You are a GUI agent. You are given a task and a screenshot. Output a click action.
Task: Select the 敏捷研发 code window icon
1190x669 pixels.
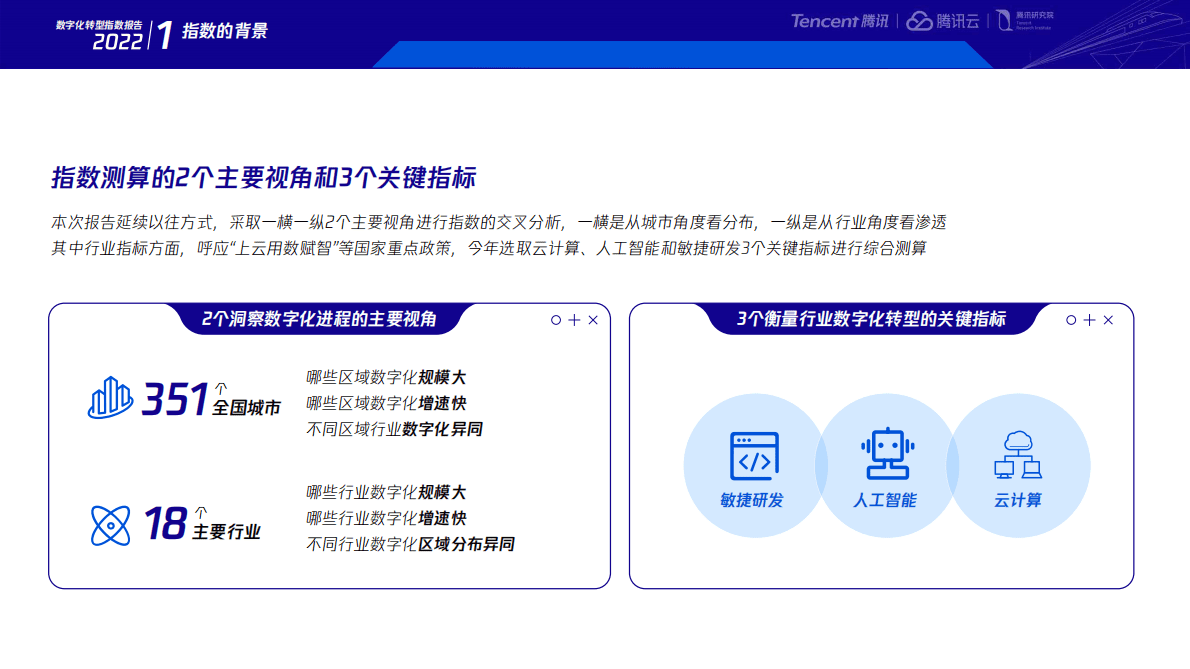[x=755, y=455]
